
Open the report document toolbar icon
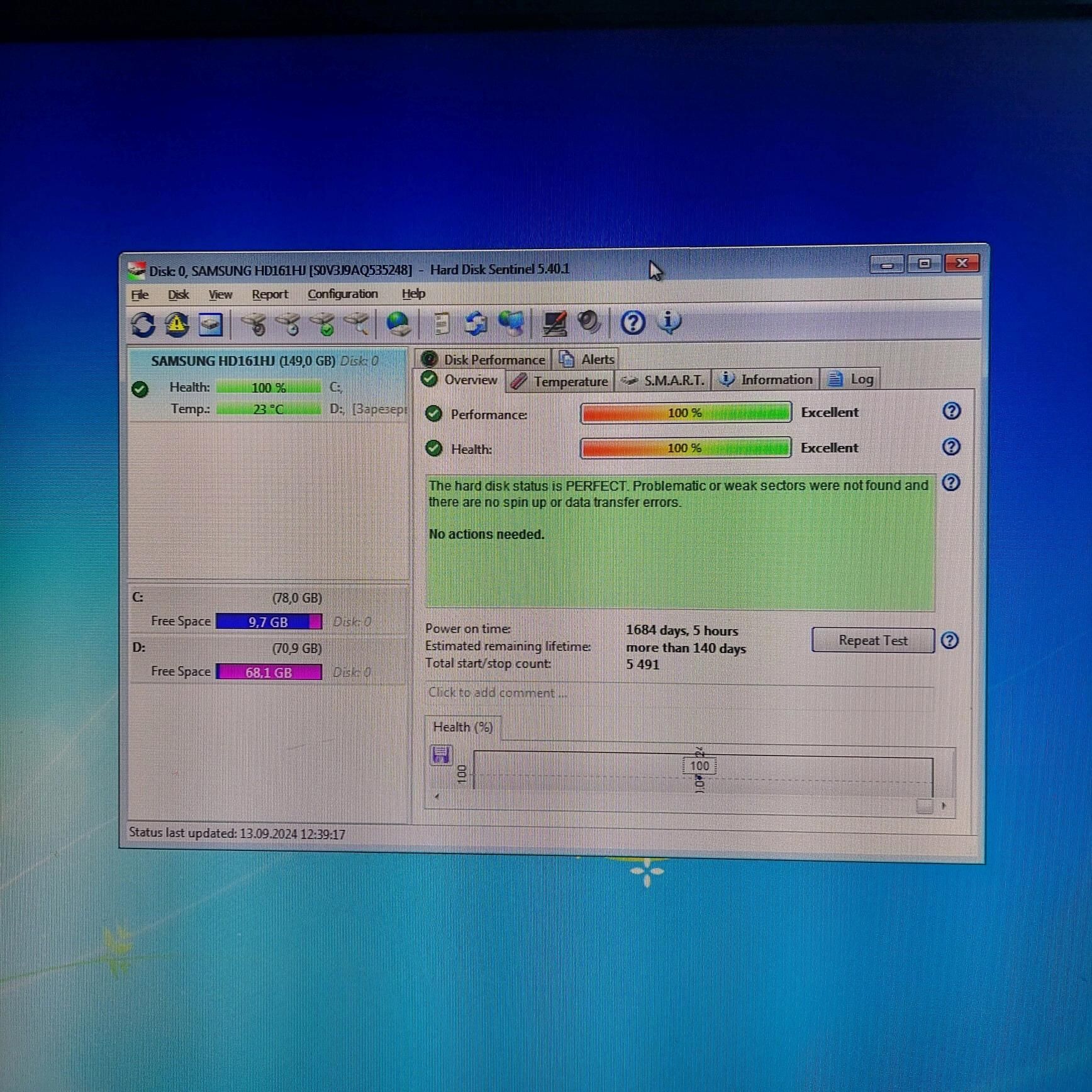442,323
